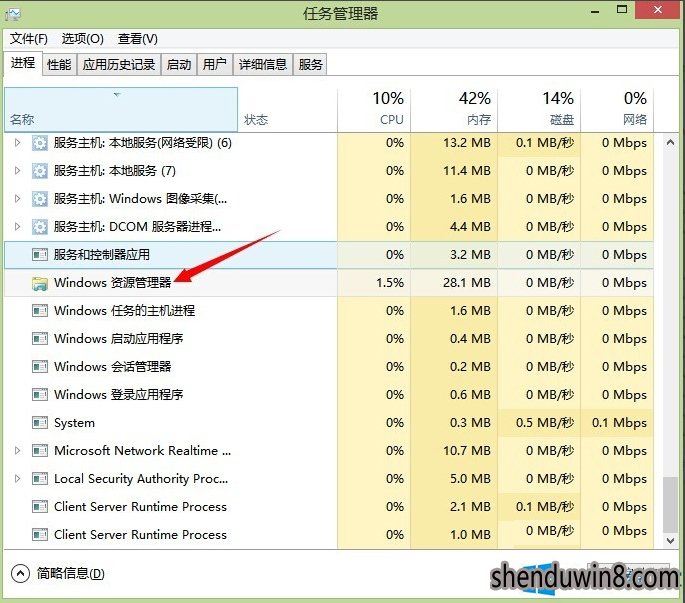685x603 pixels.
Task: Click the 0.1 Mbps network value
Action: point(619,423)
